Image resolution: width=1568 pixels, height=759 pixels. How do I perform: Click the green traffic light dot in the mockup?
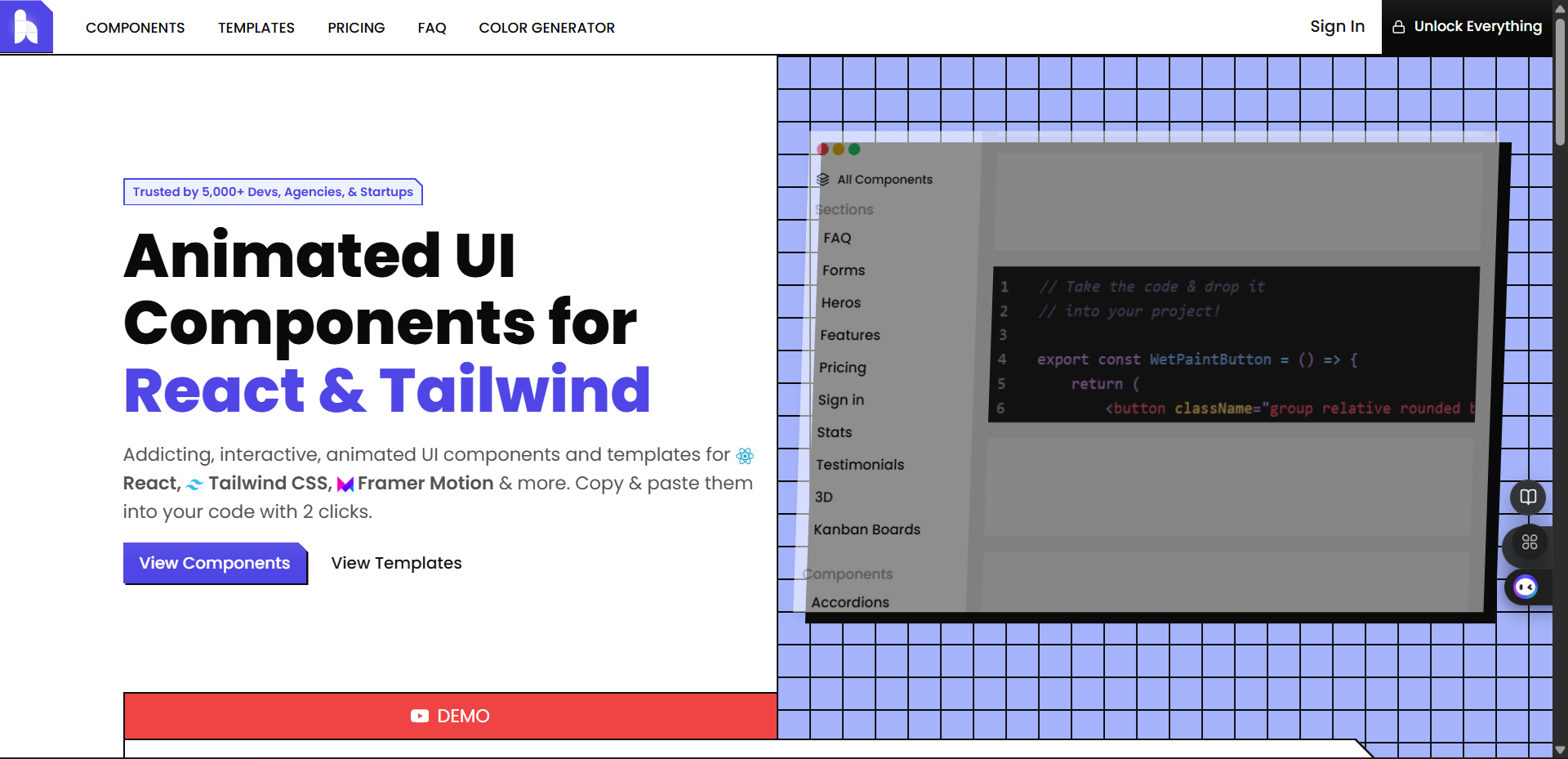(854, 150)
